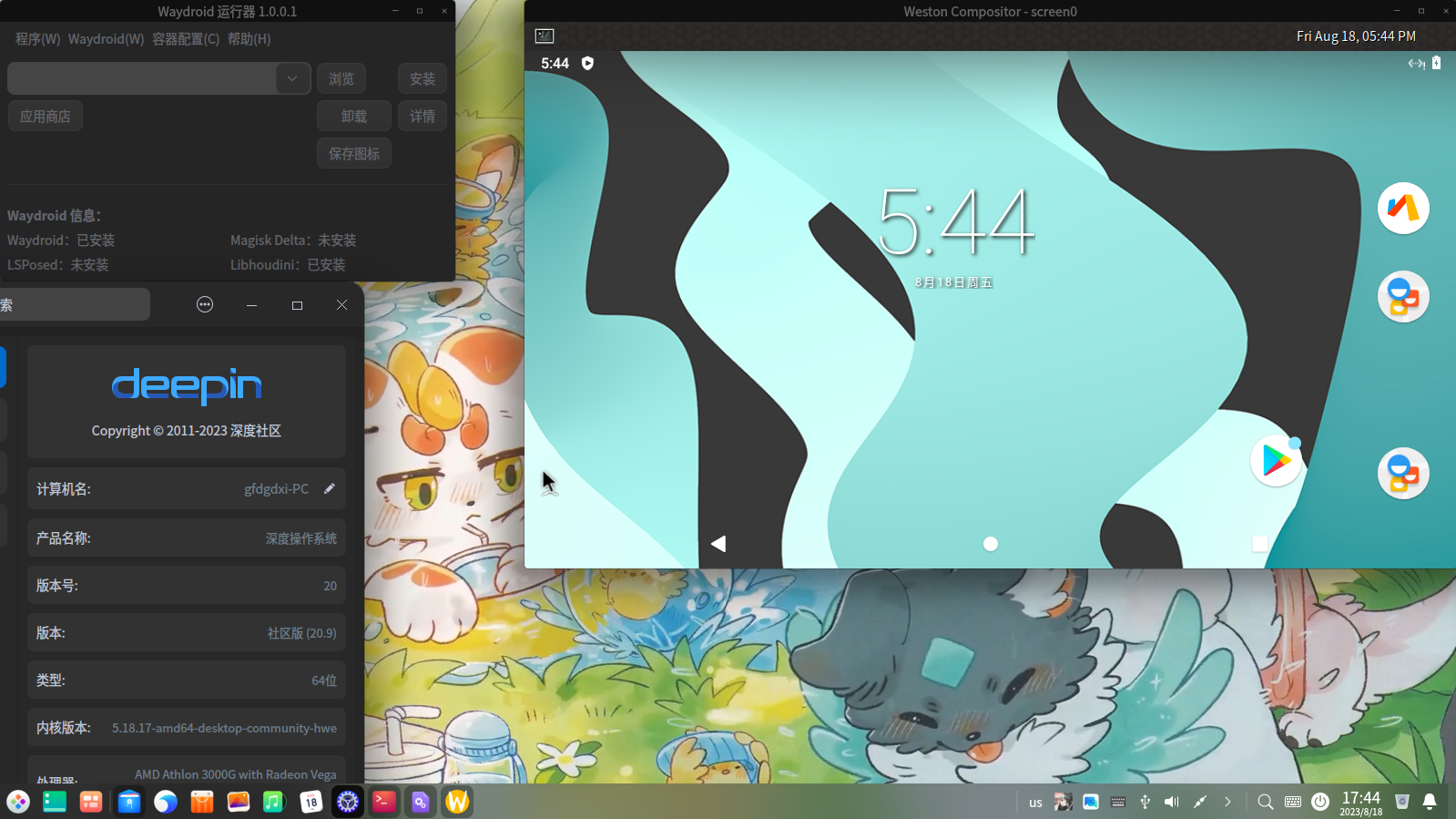Image resolution: width=1456 pixels, height=819 pixels.
Task: Click the white keyboard icon beside power
Action: click(x=1293, y=802)
